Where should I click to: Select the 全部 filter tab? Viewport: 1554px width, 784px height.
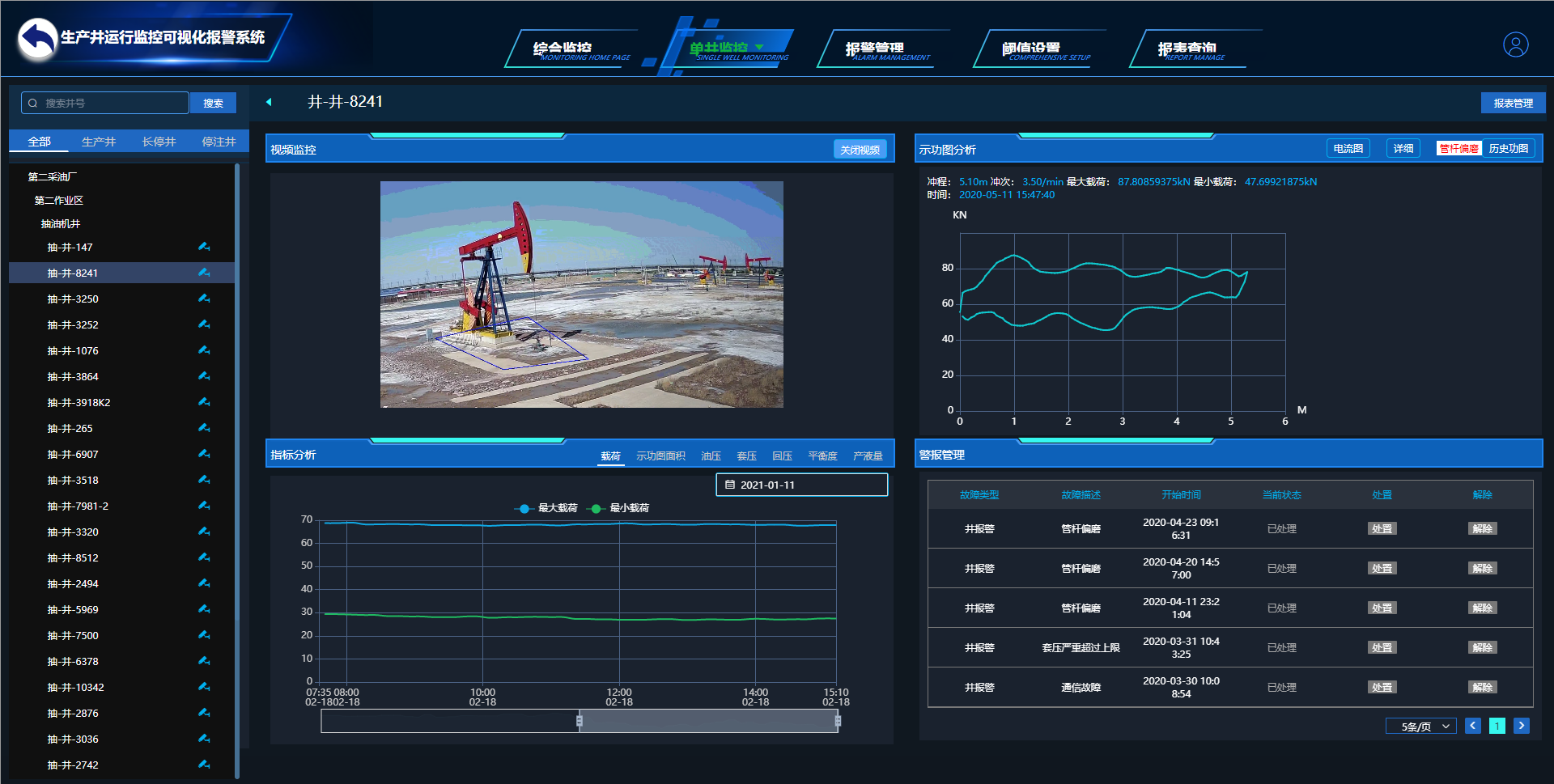[39, 142]
